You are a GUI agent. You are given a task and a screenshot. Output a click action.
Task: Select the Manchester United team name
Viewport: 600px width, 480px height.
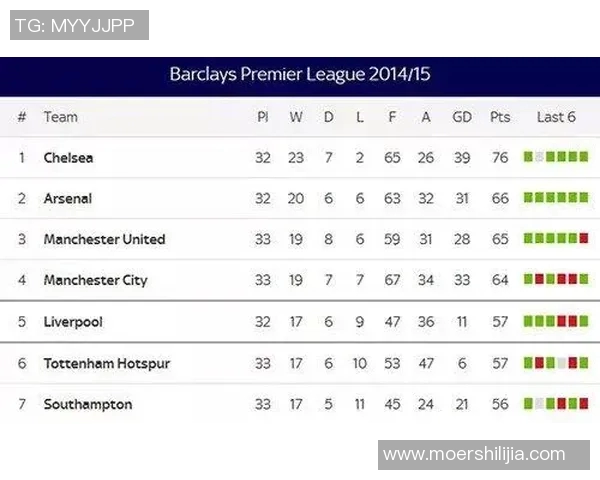pyautogui.click(x=104, y=240)
